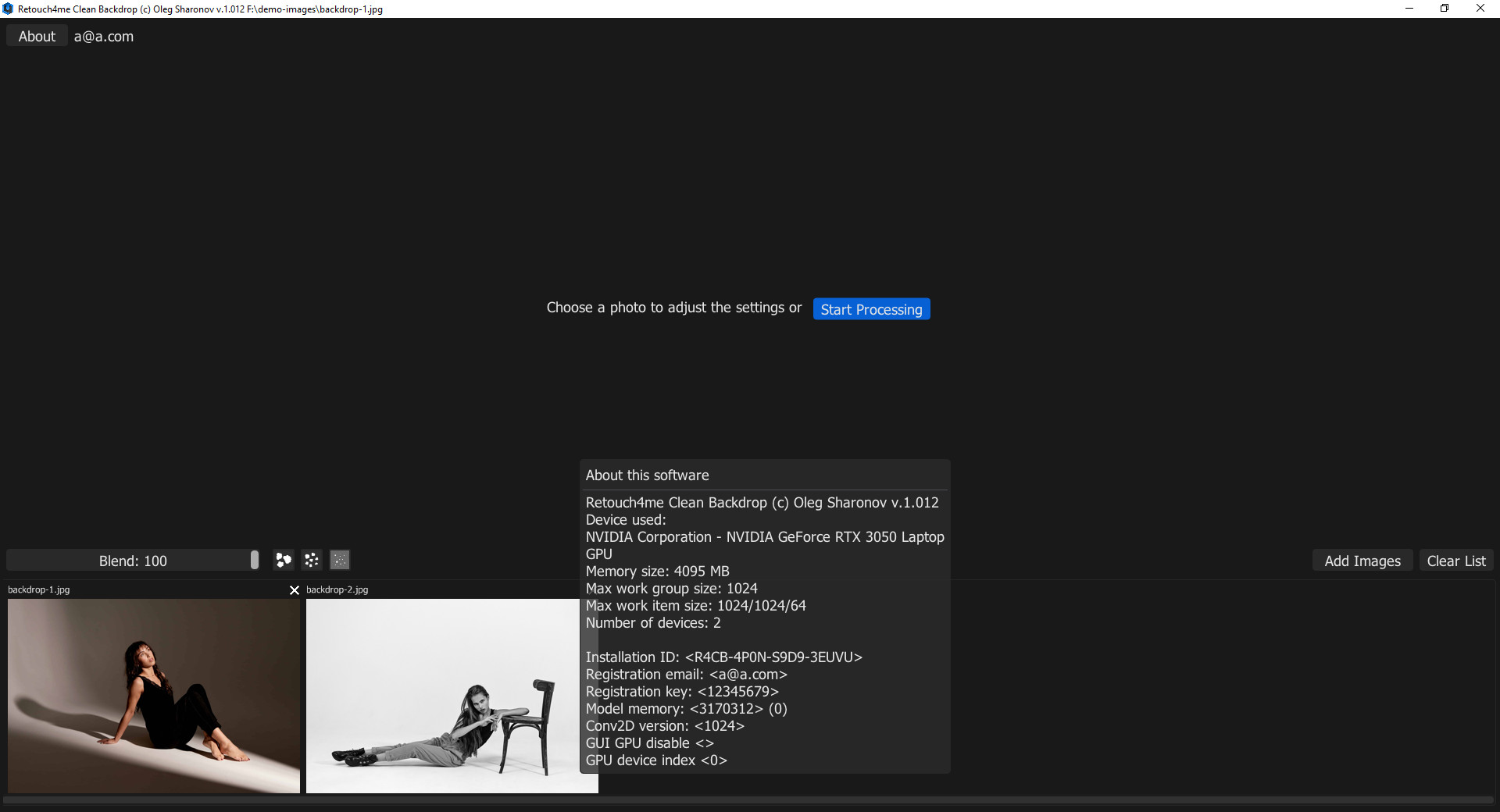Viewport: 1500px width, 812px height.
Task: Click the Retouch4me app icon in title bar
Action: 8,9
